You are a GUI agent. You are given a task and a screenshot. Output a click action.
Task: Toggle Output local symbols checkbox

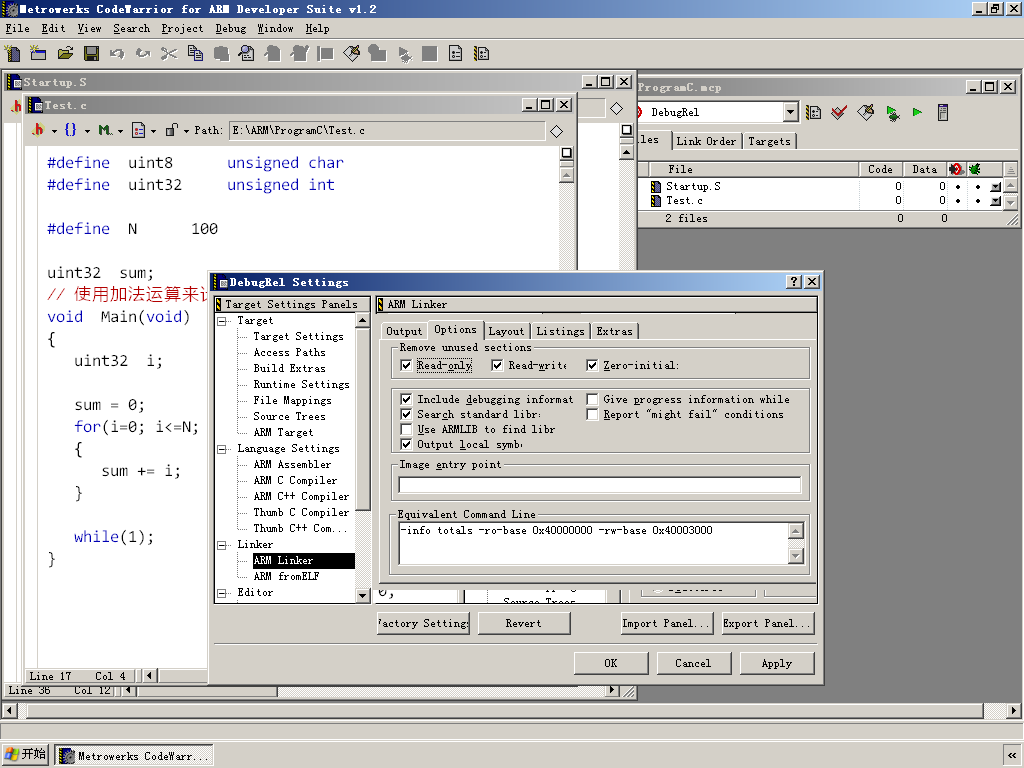pyautogui.click(x=406, y=444)
